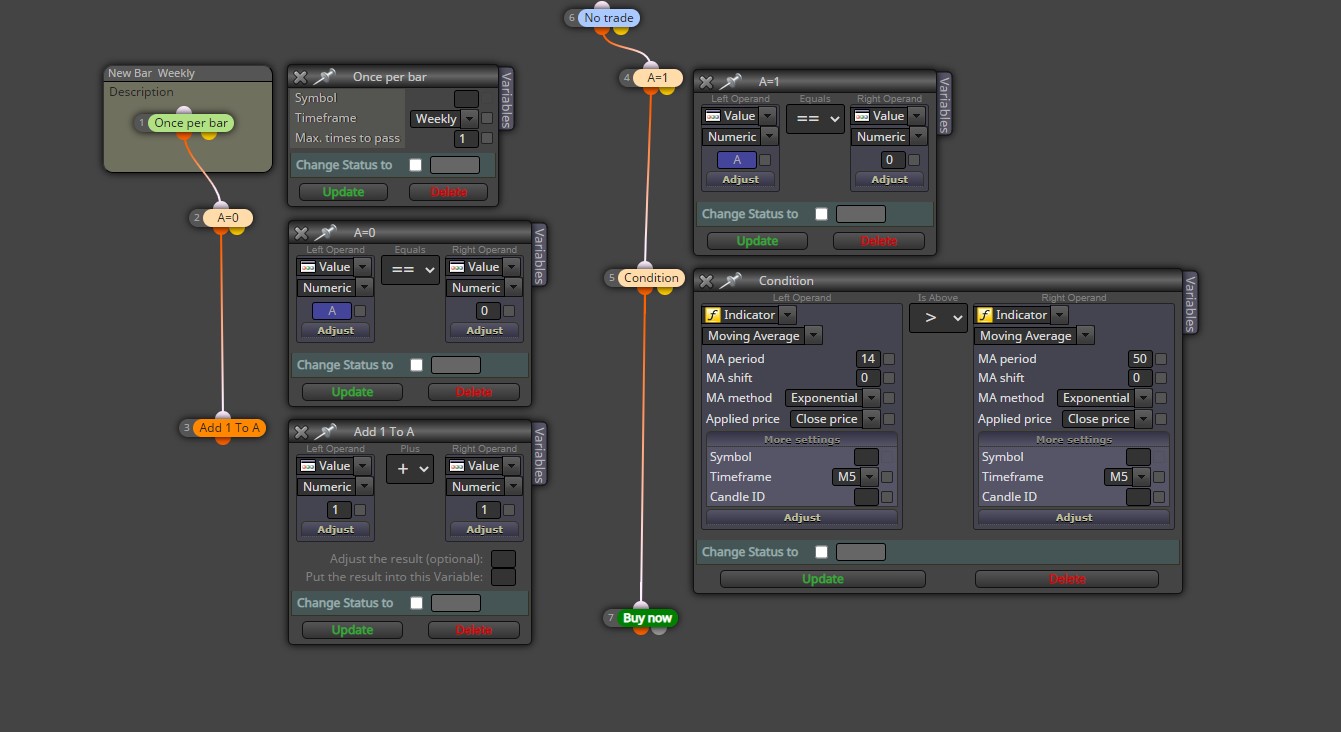Toggle Change Status checkbox in A=0 panel

coord(416,365)
